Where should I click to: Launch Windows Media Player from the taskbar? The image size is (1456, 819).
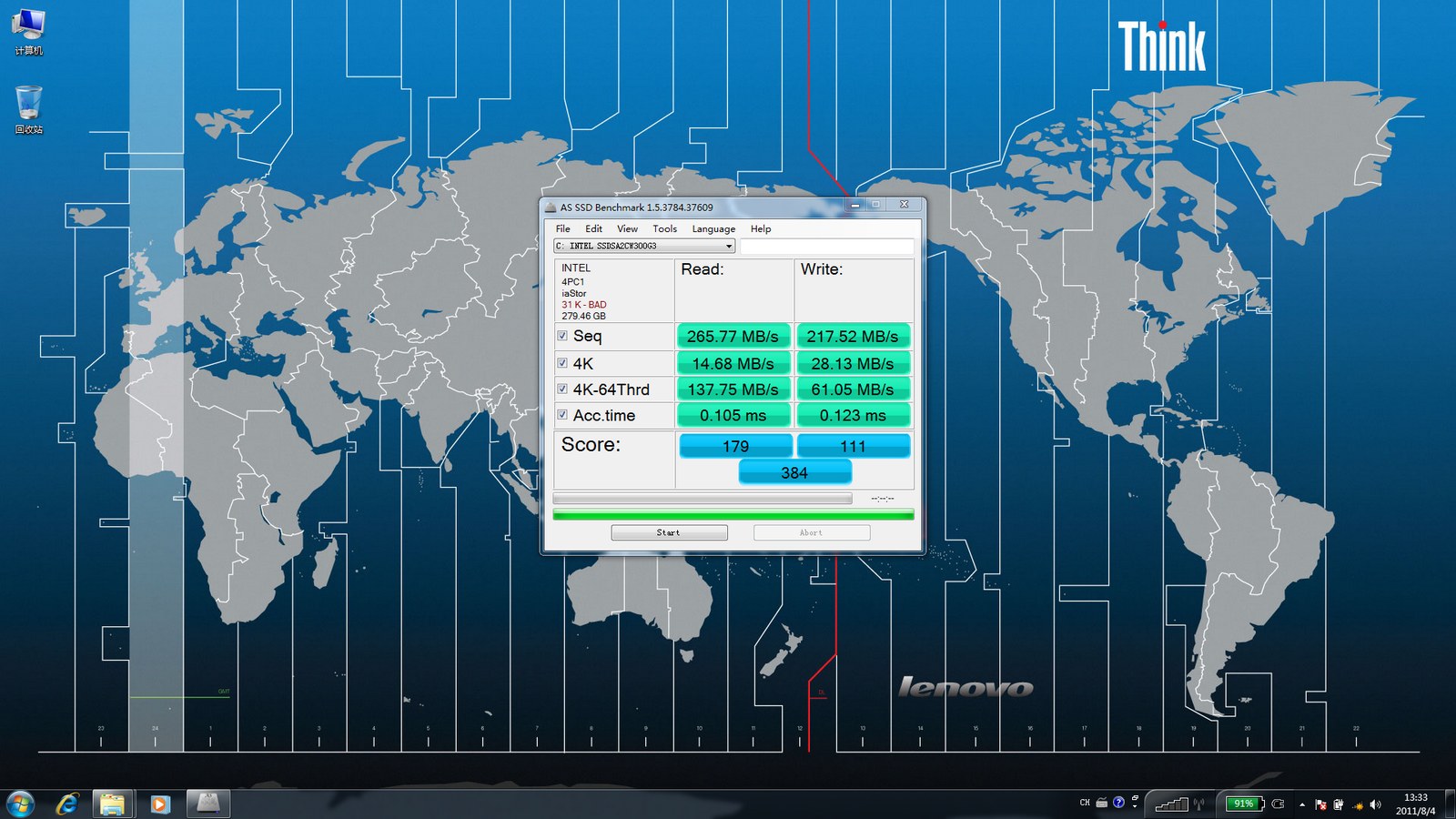(159, 804)
